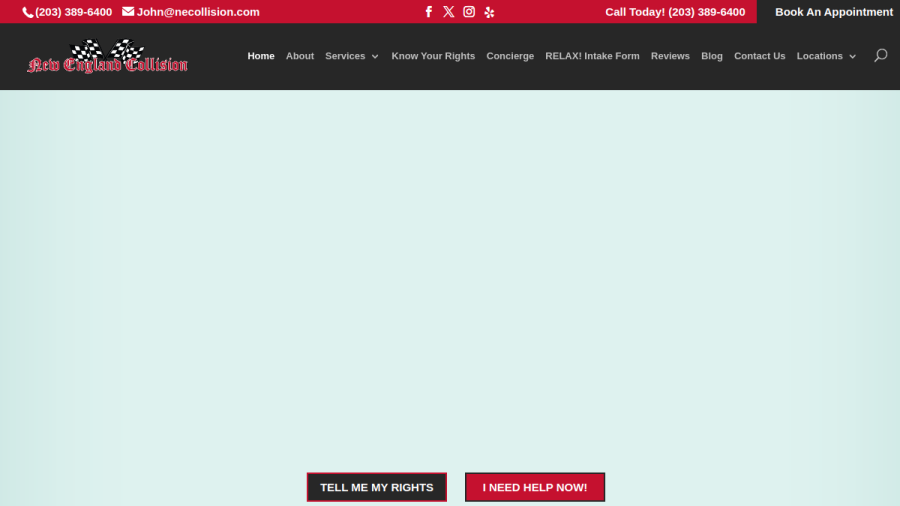
Task: Open the RELAX! Intake Form
Action: 592,56
